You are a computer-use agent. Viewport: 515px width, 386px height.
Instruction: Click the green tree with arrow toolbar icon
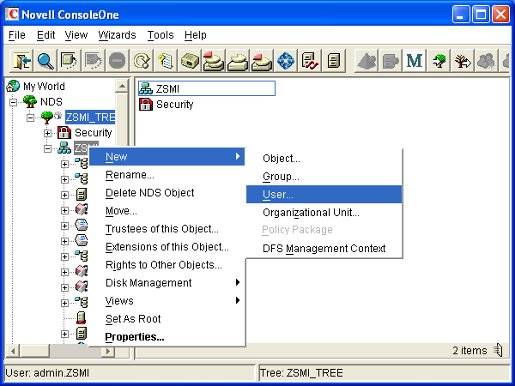(439, 61)
